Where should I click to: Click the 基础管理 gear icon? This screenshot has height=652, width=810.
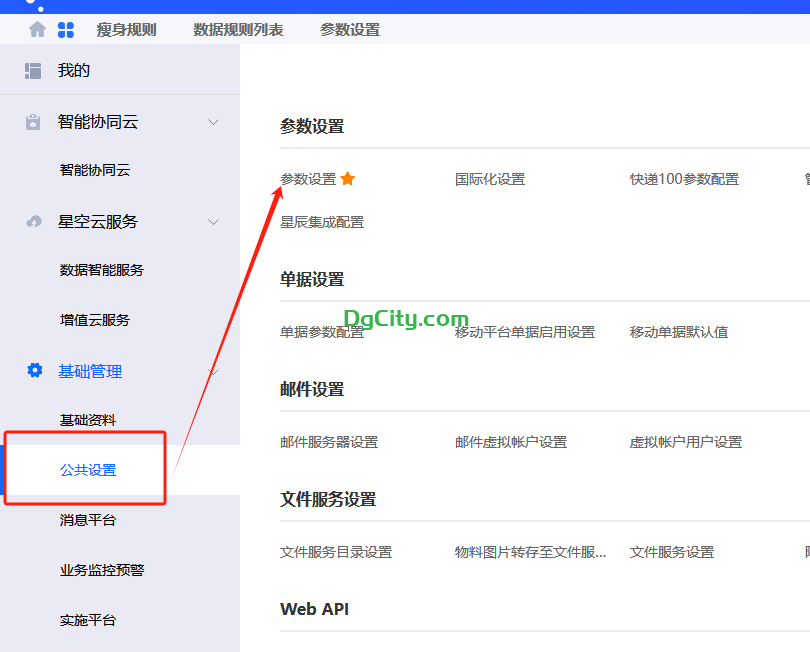(x=35, y=370)
